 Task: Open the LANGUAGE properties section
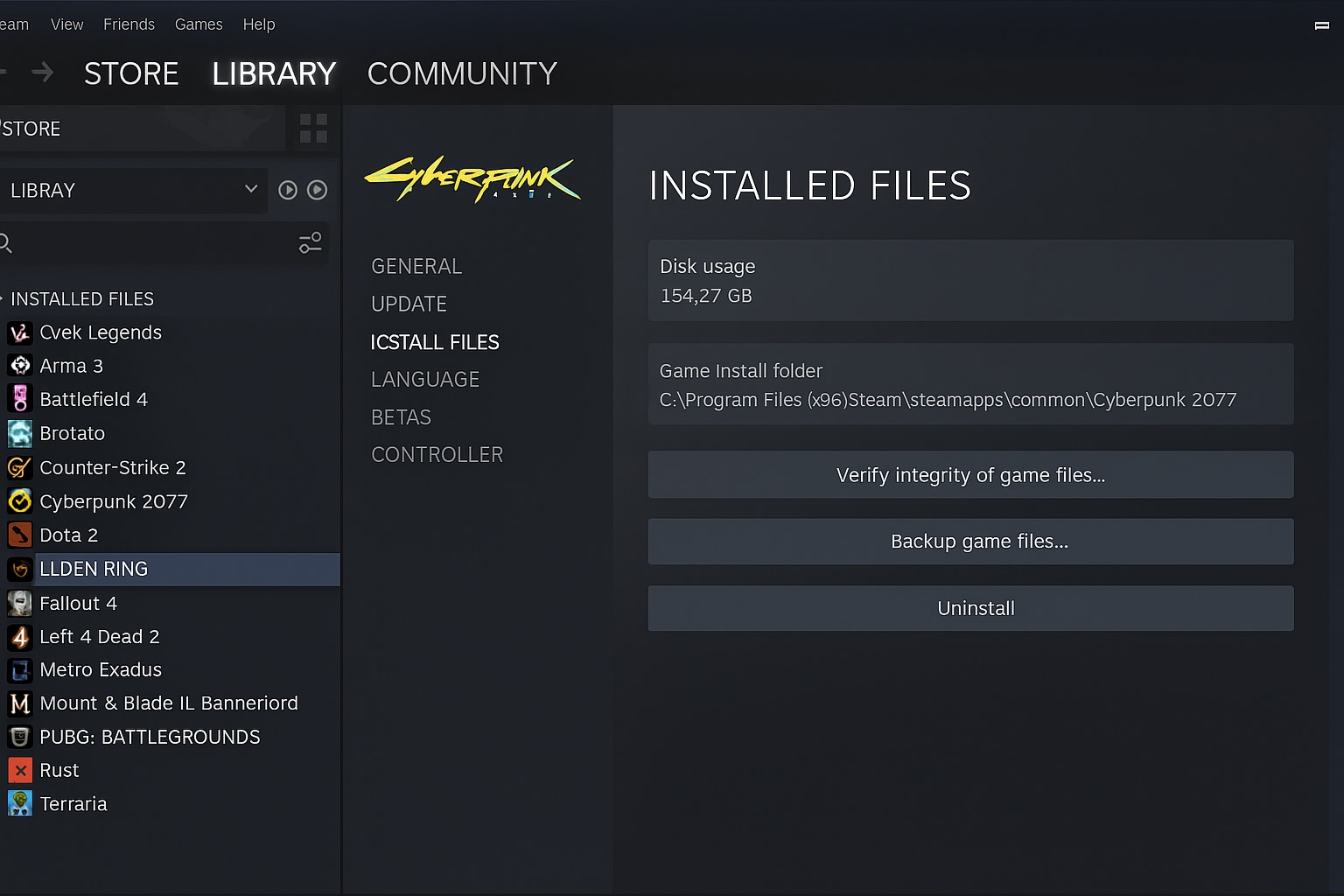(x=425, y=379)
